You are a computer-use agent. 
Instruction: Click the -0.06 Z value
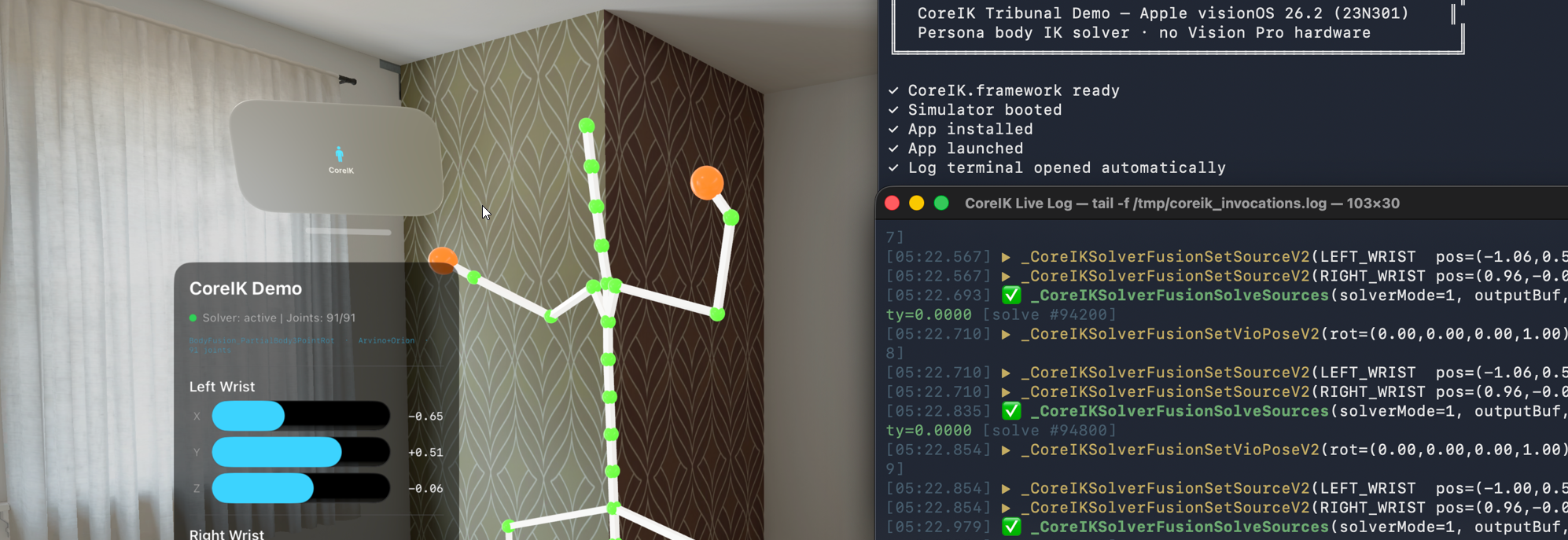425,489
